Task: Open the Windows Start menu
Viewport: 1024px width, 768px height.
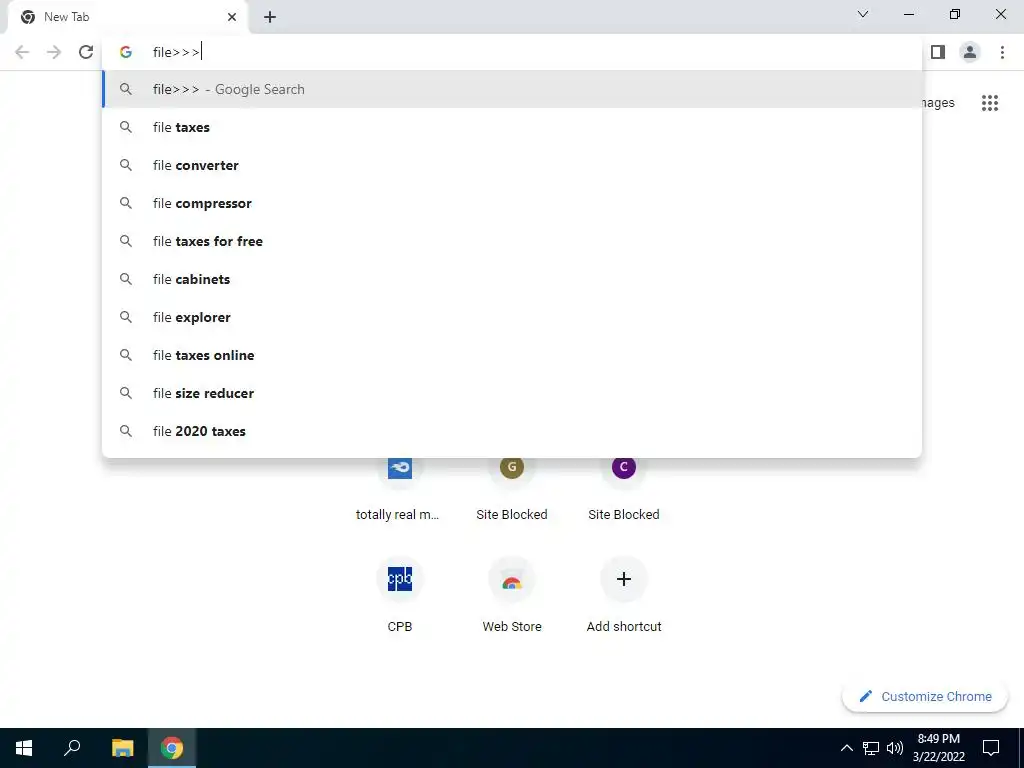Action: 24,748
